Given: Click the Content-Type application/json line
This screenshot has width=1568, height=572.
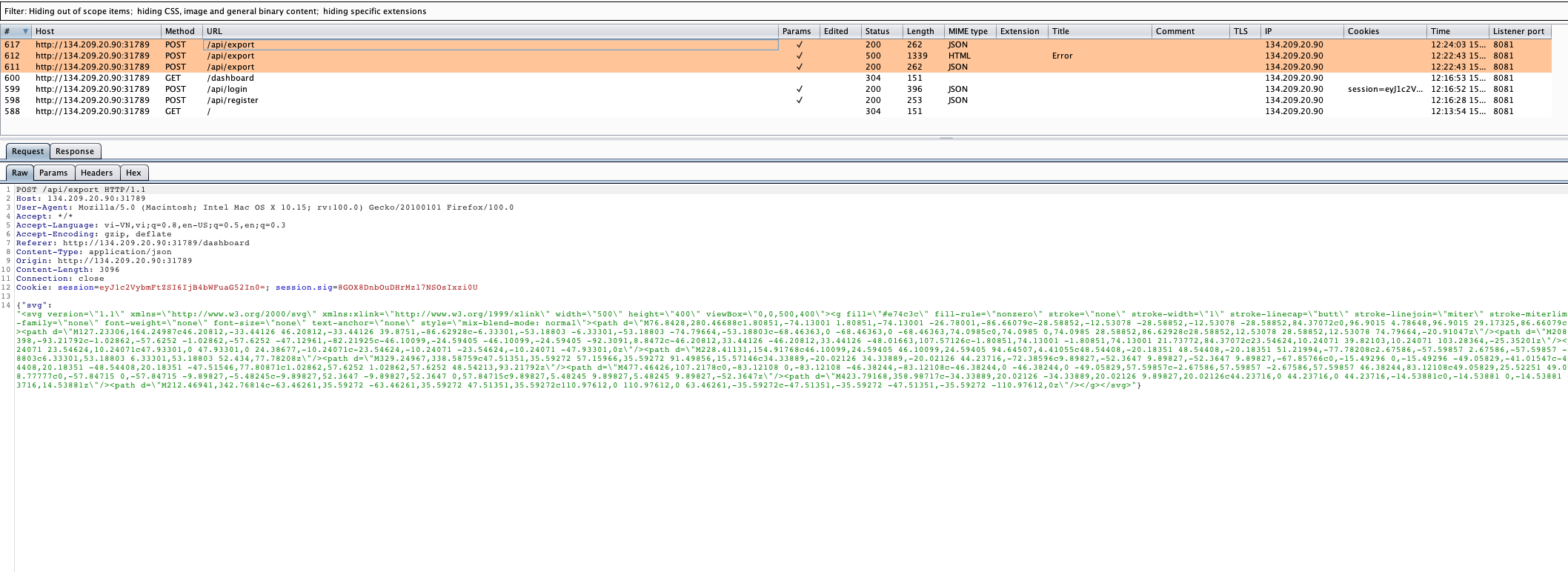Looking at the screenshot, I should click(x=93, y=252).
